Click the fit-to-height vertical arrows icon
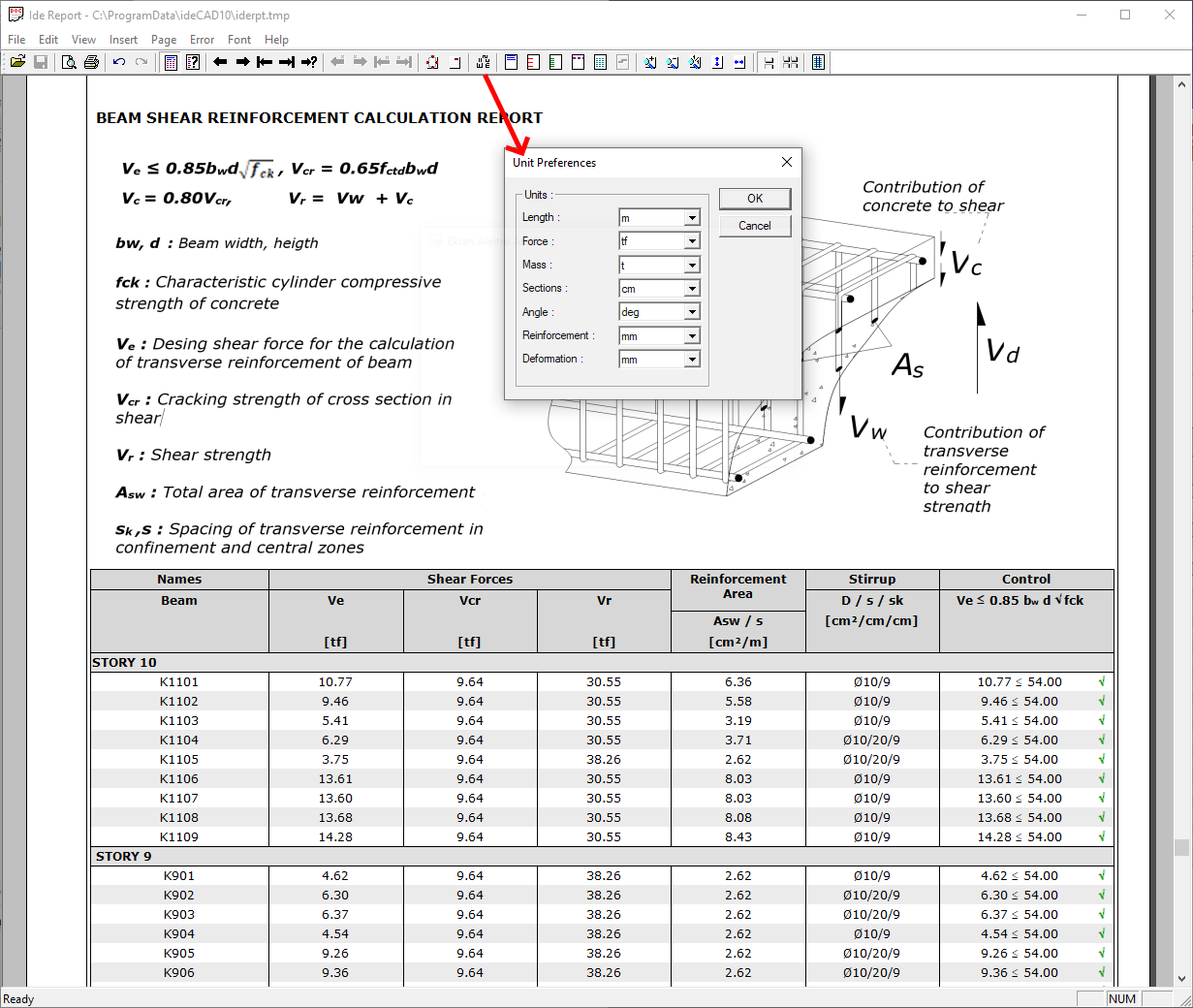Screen dimensions: 1193x1008 (x=717, y=62)
